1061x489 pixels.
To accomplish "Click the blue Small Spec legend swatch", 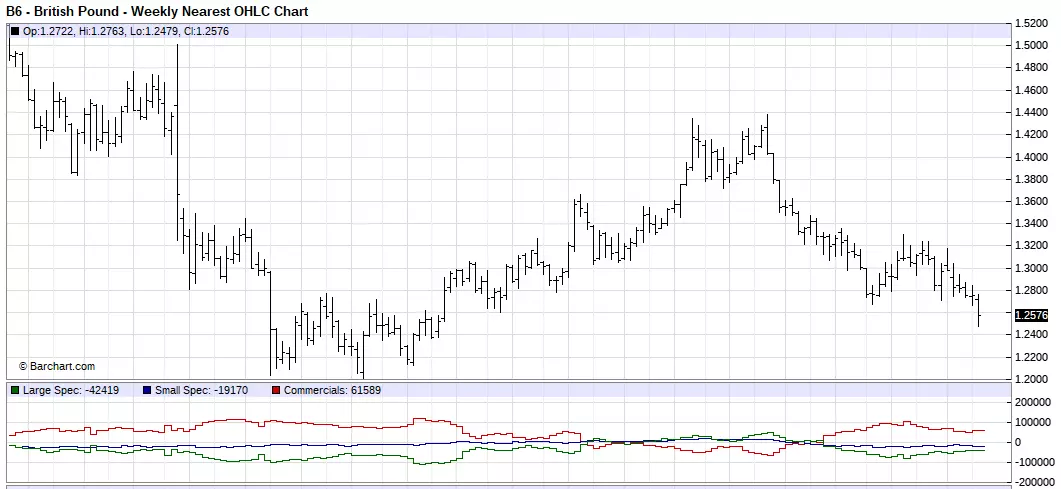I will click(x=148, y=390).
